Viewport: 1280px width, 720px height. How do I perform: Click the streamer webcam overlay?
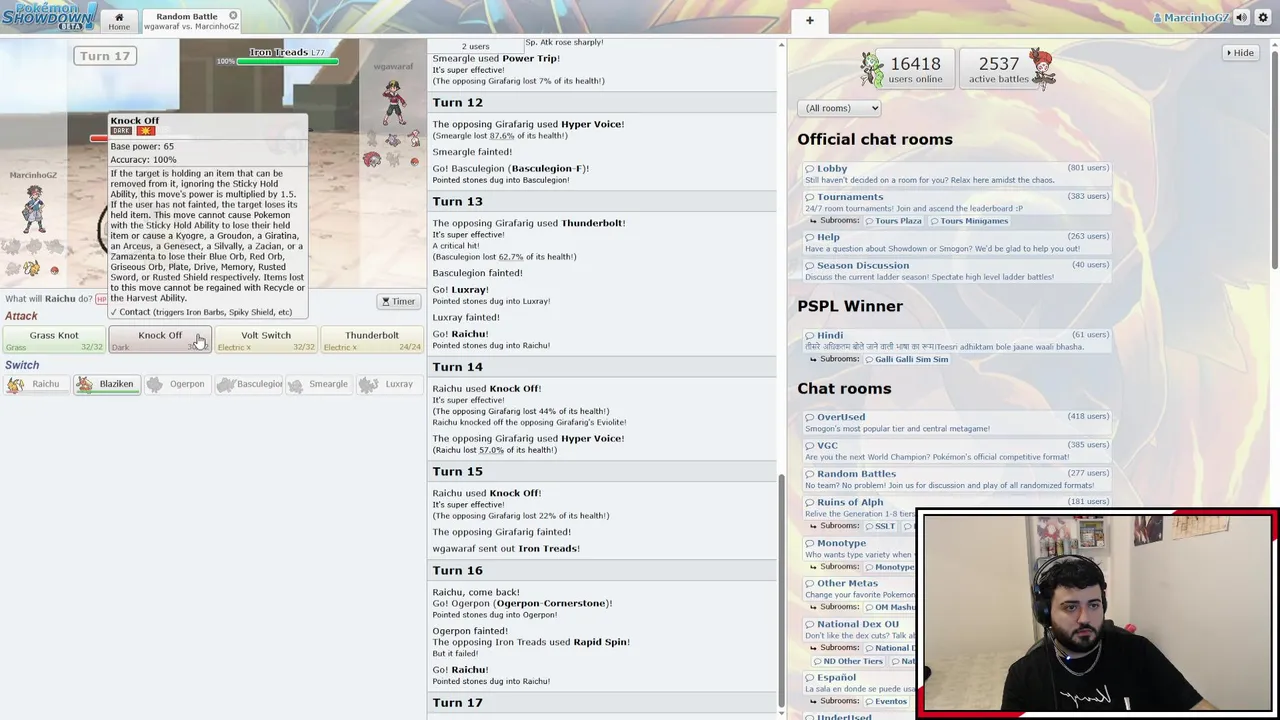click(1097, 614)
